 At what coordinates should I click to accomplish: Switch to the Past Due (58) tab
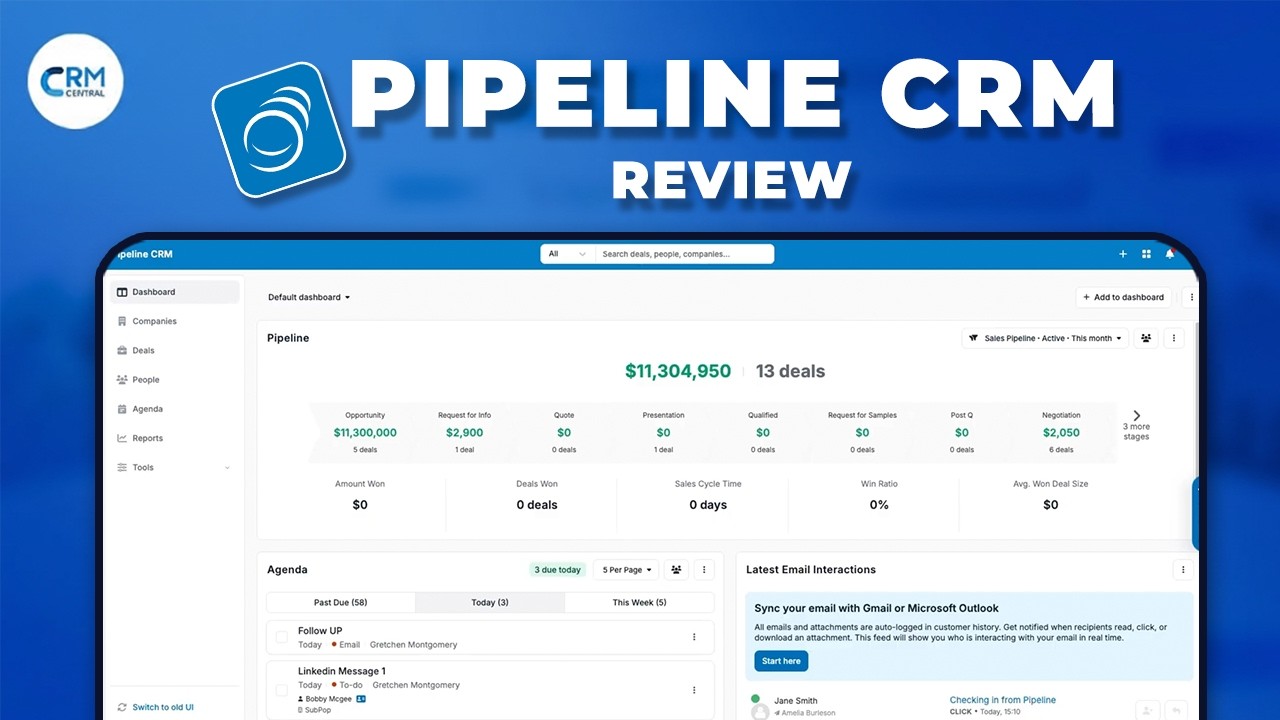click(x=340, y=602)
